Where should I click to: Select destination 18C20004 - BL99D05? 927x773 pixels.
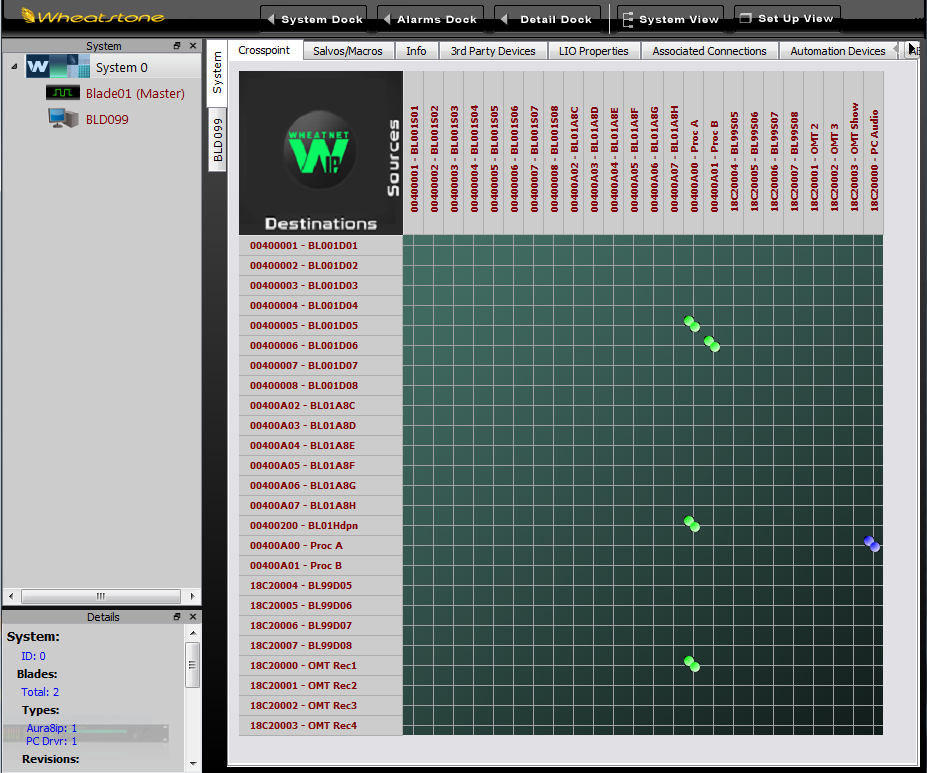tap(321, 585)
